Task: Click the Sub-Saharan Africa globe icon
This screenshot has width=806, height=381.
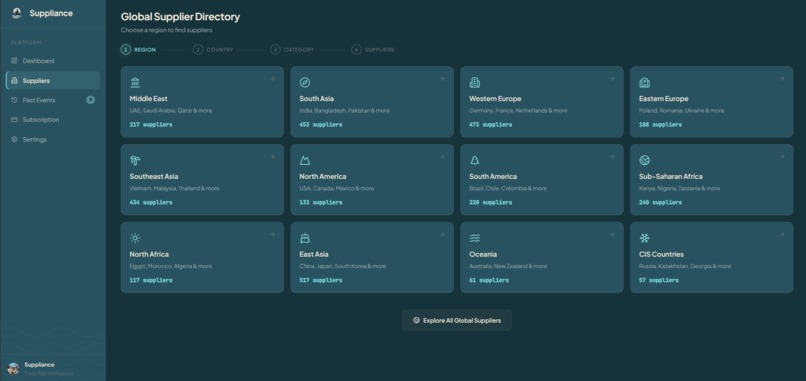Action: 644,160
